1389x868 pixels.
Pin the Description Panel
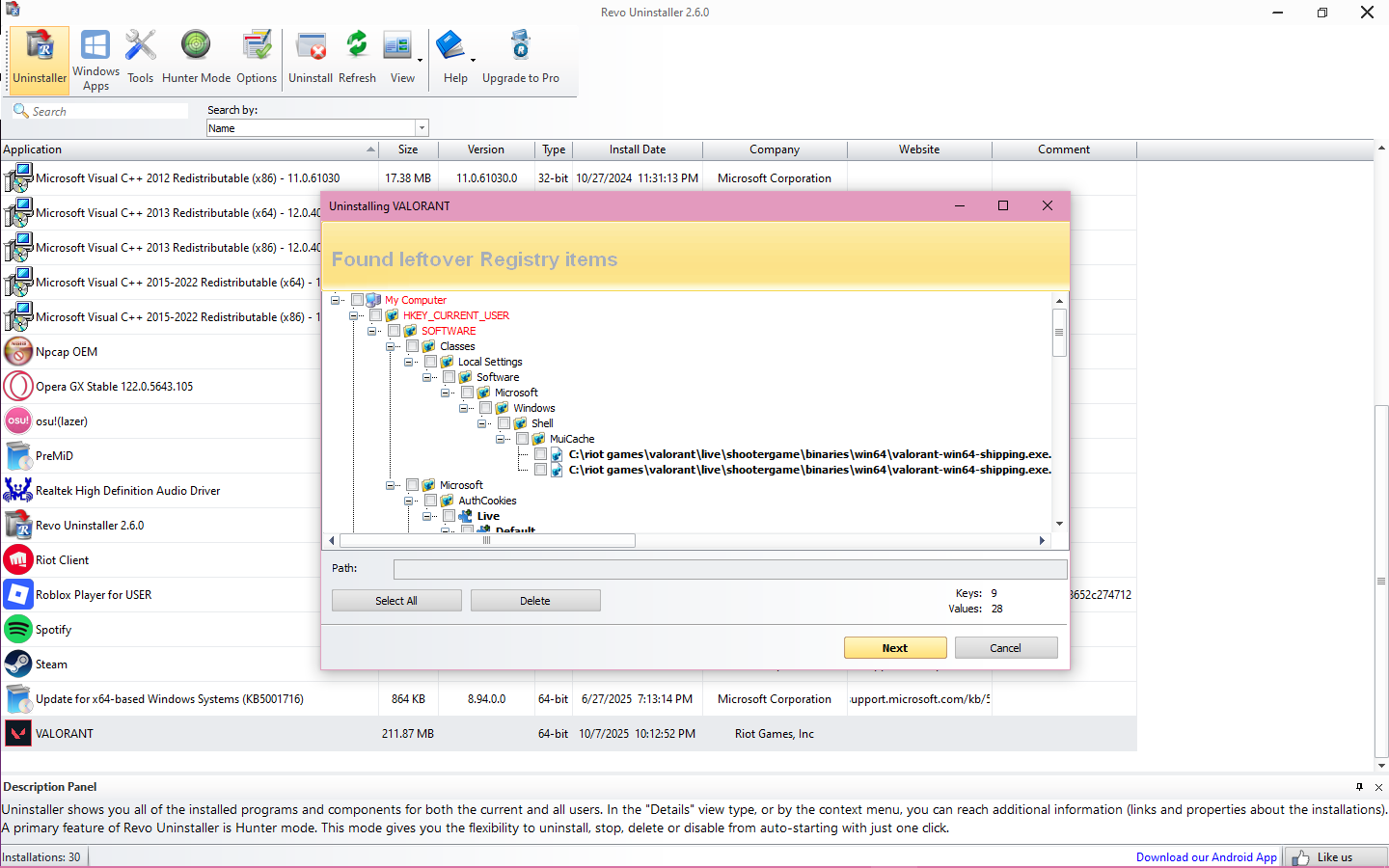click(1359, 787)
